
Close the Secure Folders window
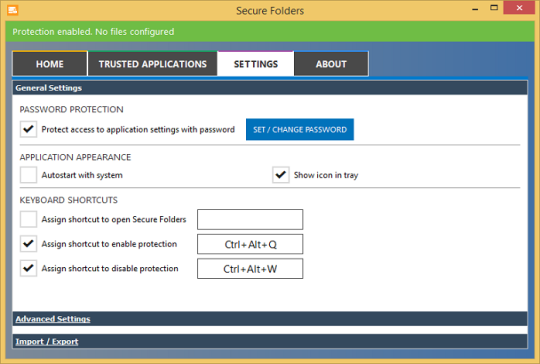[519, 8]
